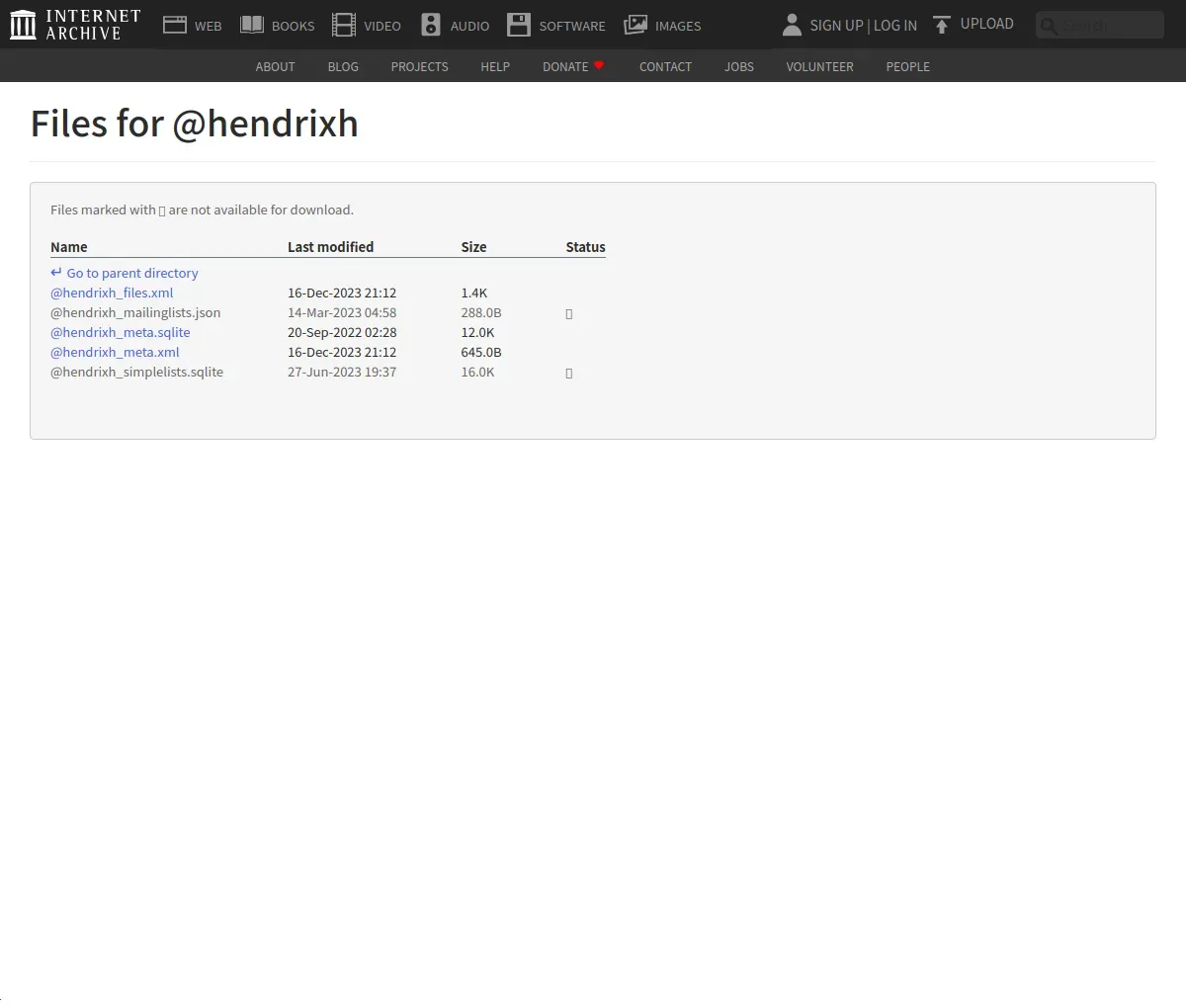1186x1008 pixels.
Task: Click the Internet Archive logo
Action: click(x=75, y=25)
